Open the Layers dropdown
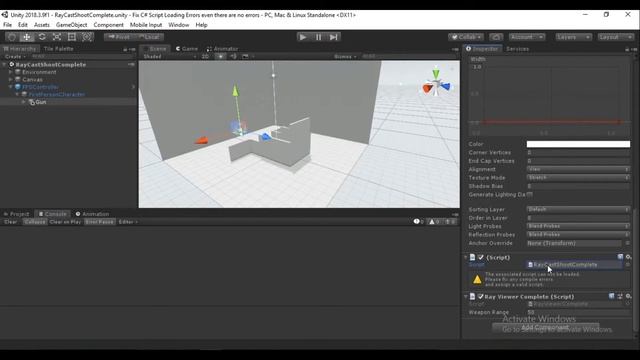Screen dimensions: 640x360 click(573, 37)
